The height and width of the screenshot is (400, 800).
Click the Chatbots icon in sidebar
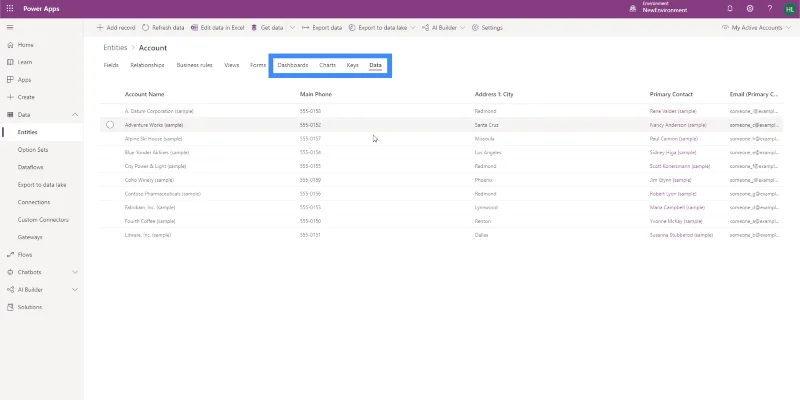(x=10, y=272)
